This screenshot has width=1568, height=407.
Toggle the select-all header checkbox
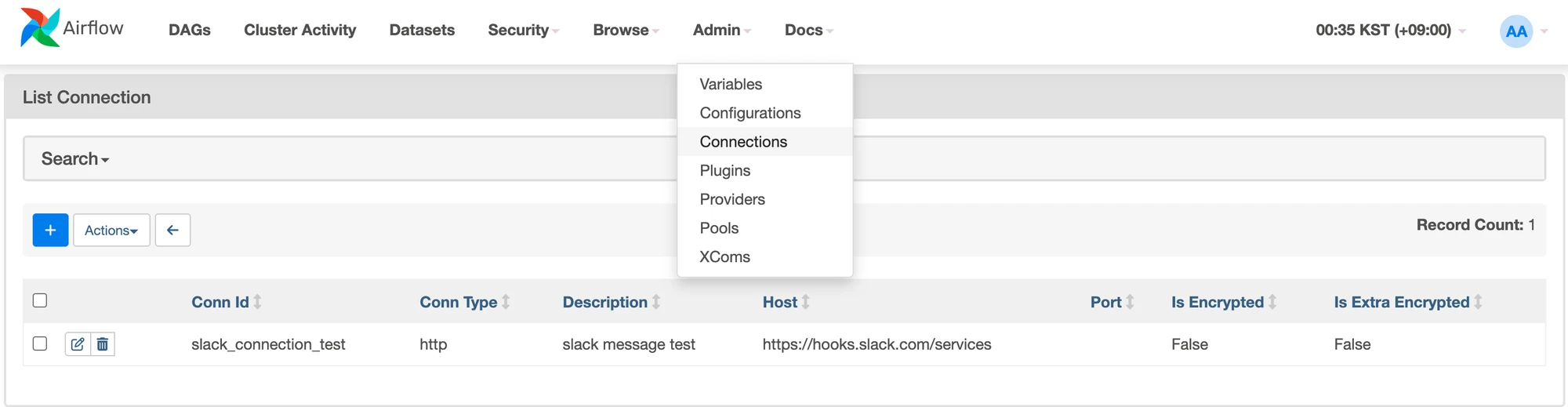coord(40,300)
